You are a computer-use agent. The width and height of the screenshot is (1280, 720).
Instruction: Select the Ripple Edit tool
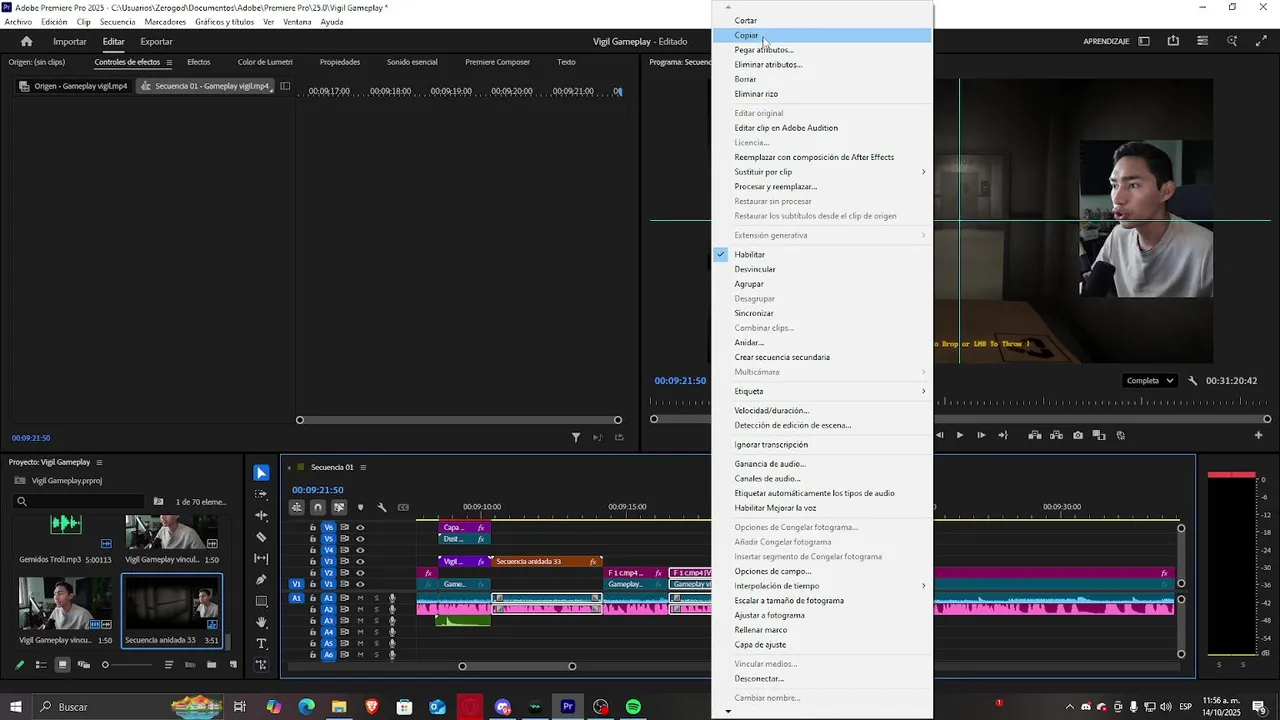tap(261, 516)
